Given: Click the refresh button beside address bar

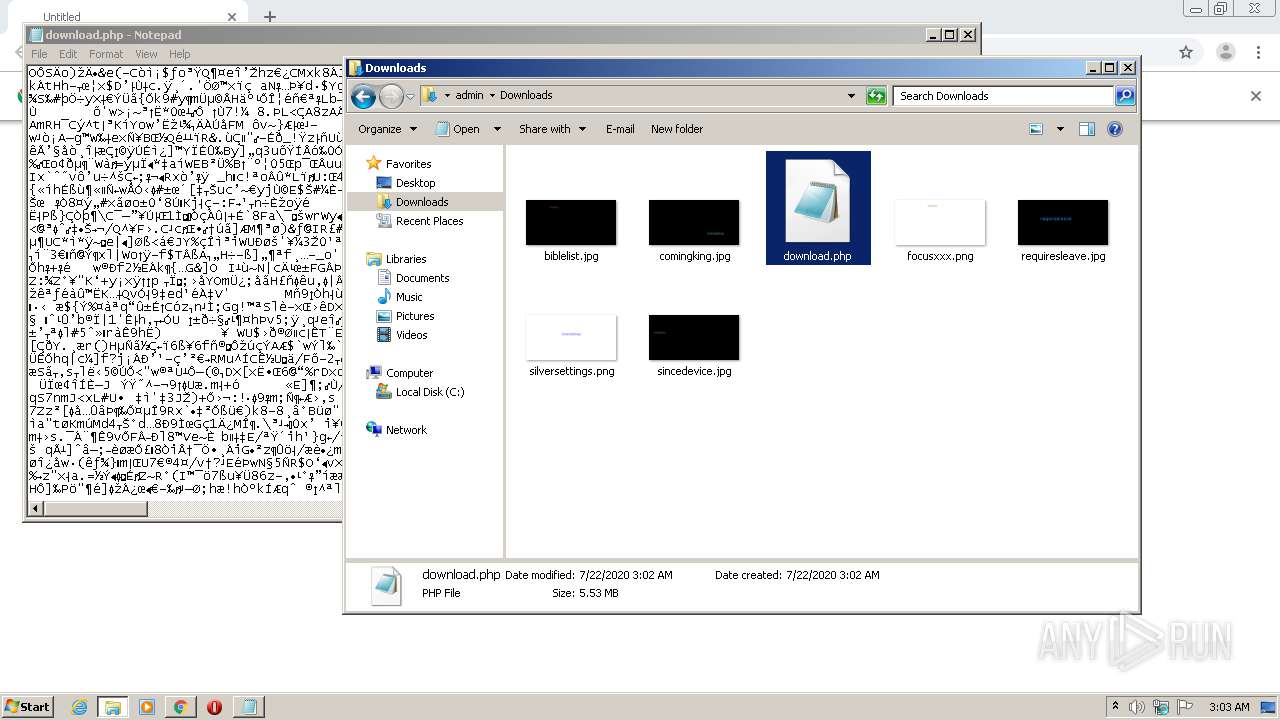Looking at the screenshot, I should coord(876,96).
